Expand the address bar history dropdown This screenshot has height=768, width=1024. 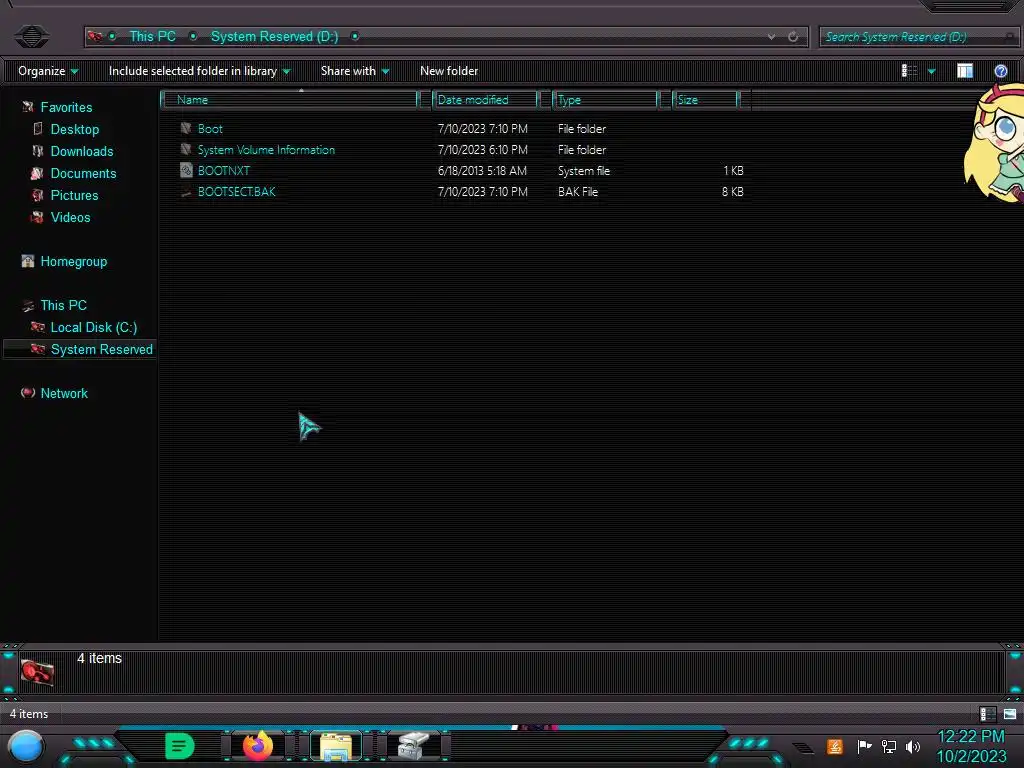[x=771, y=37]
